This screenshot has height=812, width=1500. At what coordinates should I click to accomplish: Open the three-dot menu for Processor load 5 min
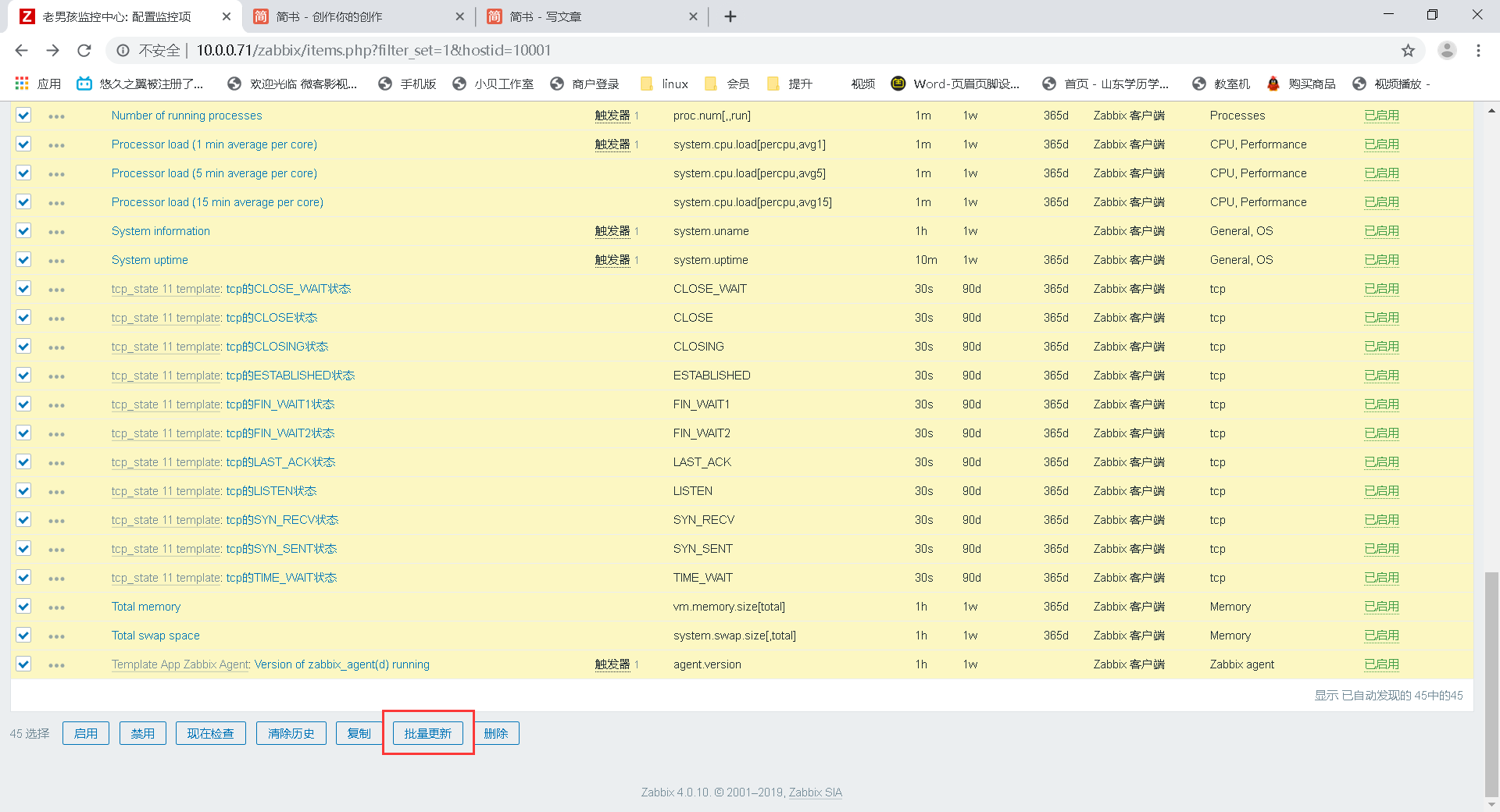point(56,174)
